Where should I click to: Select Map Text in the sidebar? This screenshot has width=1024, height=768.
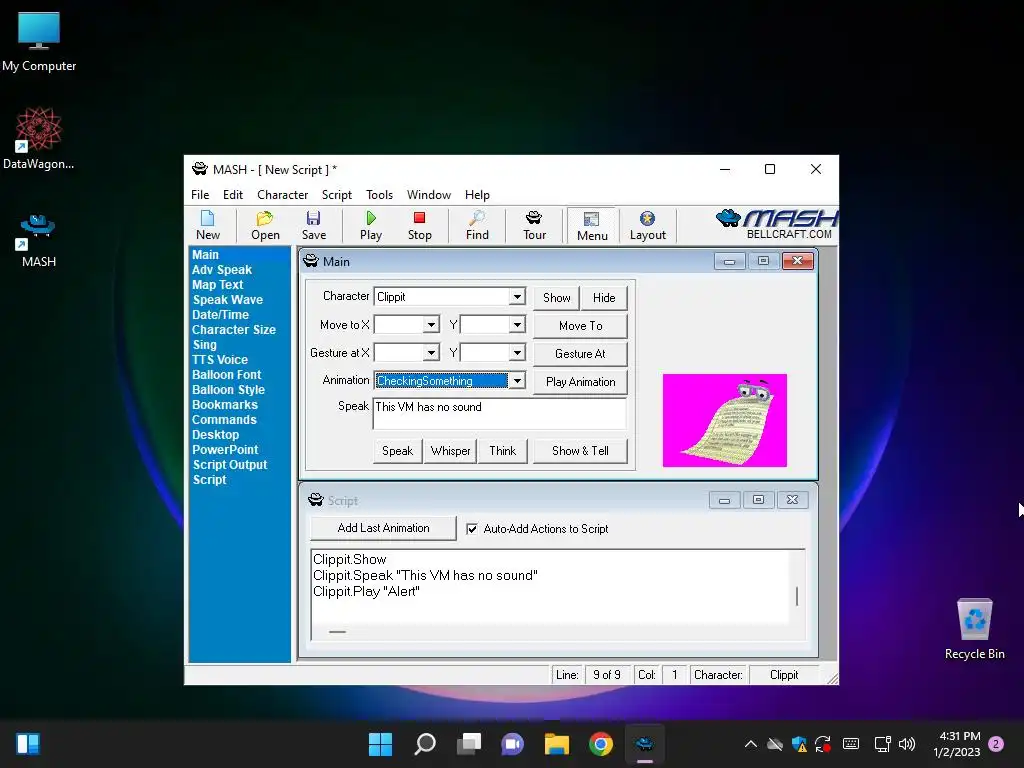(217, 285)
